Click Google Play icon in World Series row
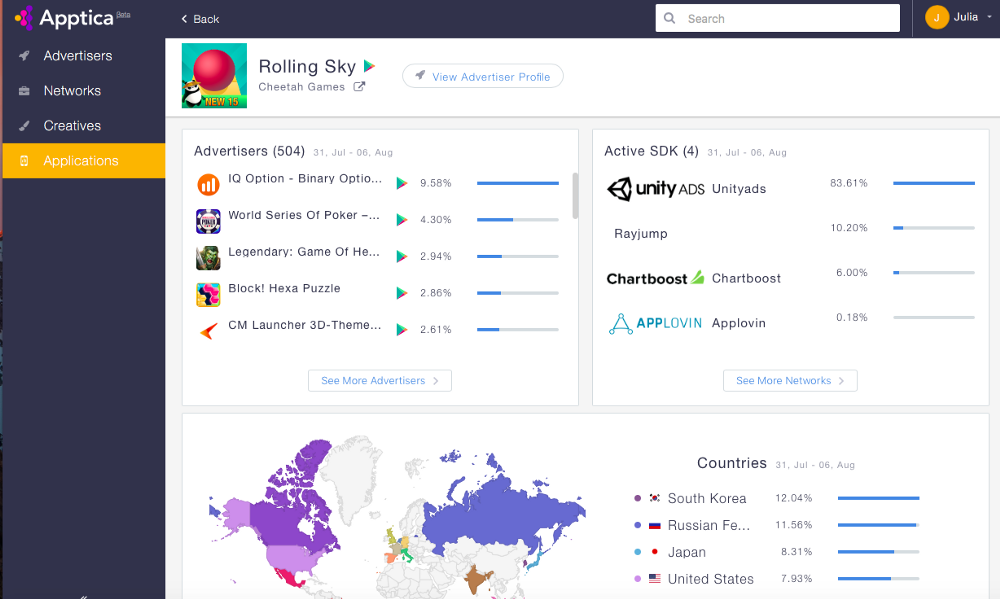The width and height of the screenshot is (1000, 599). [402, 219]
